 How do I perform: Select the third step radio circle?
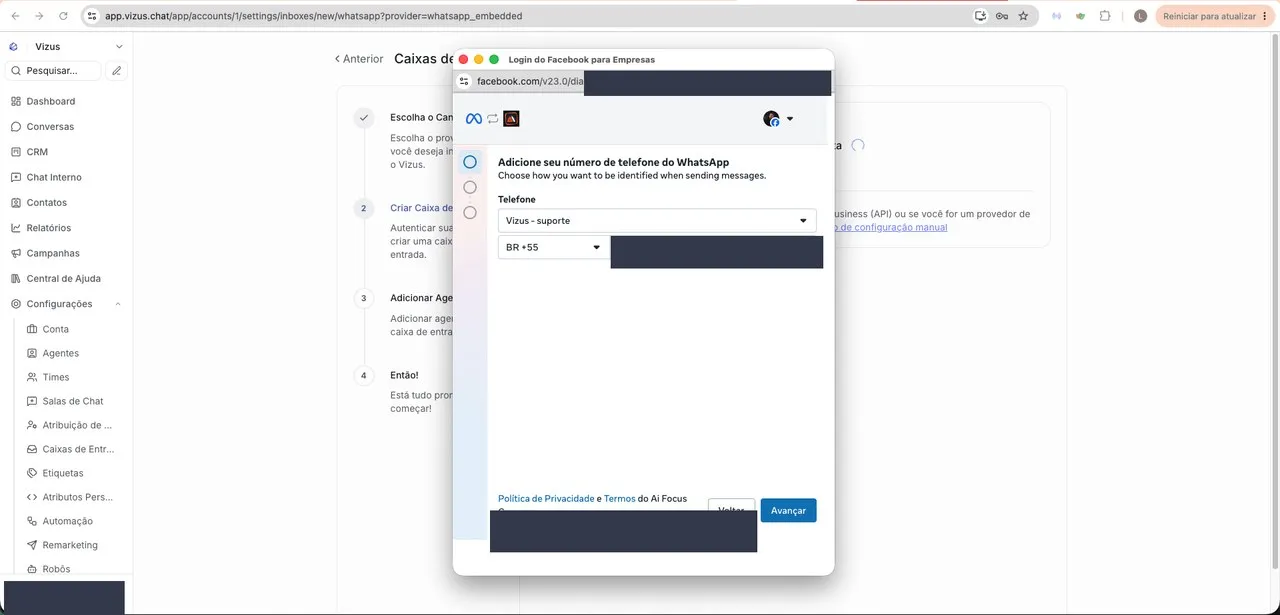point(470,212)
